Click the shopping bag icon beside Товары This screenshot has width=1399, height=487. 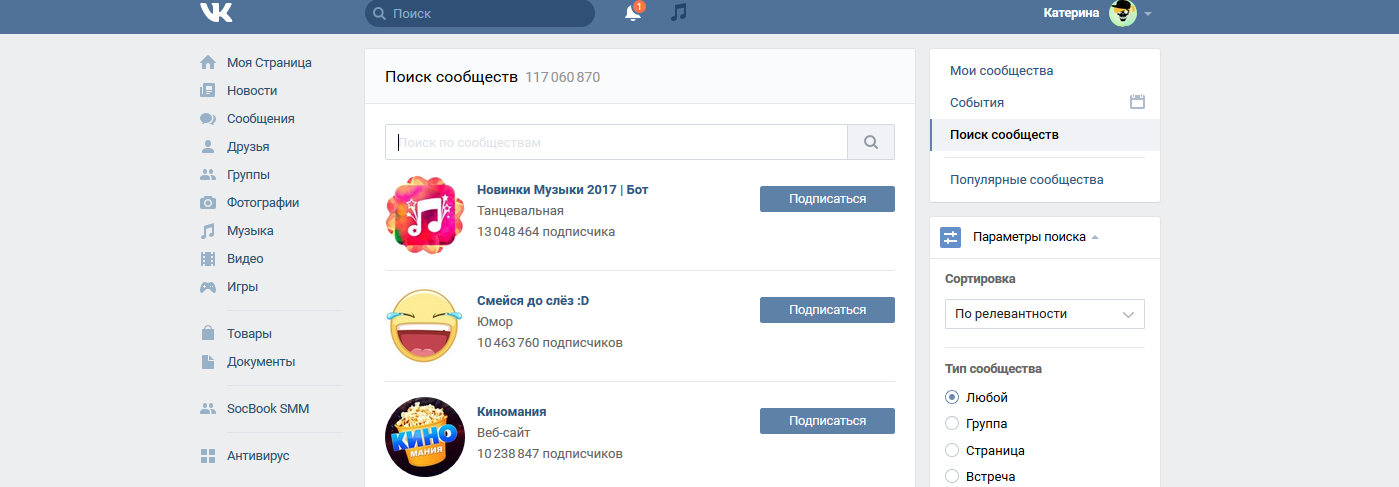(x=208, y=333)
